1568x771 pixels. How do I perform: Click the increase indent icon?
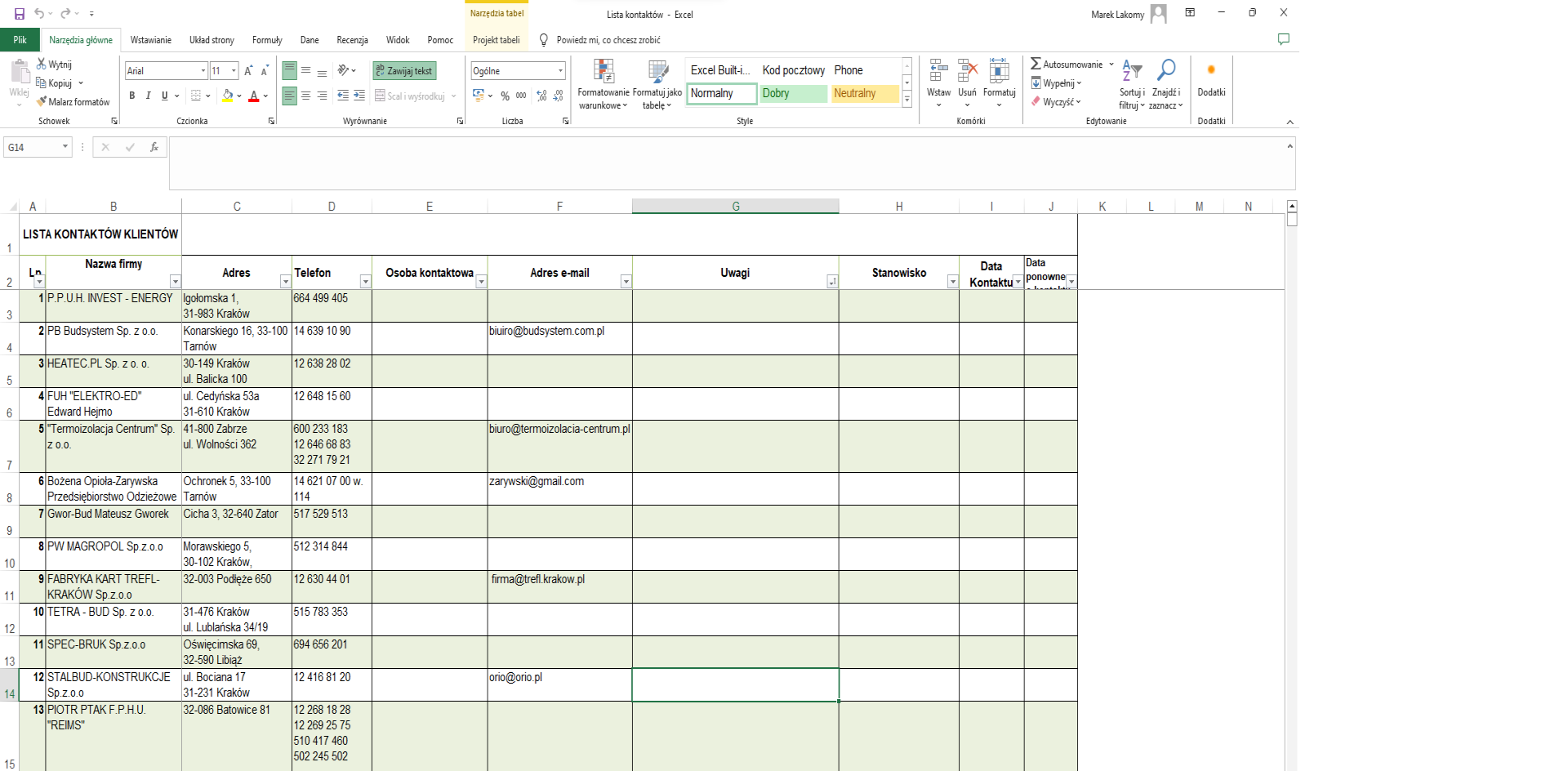coord(359,96)
